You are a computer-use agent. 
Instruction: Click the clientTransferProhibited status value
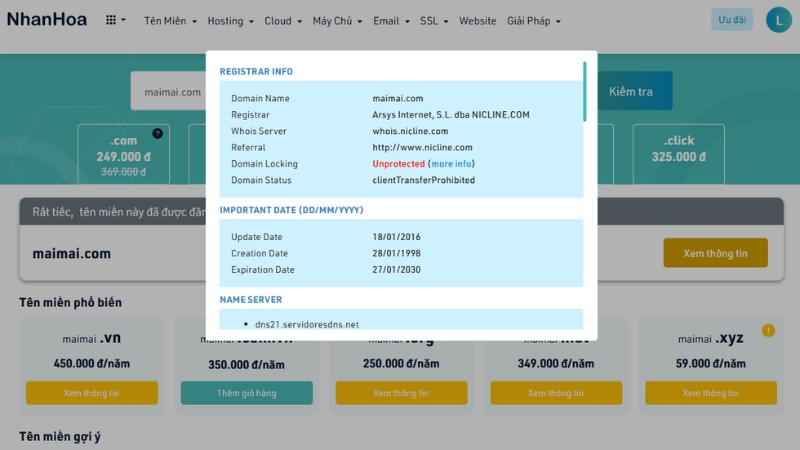[423, 180]
